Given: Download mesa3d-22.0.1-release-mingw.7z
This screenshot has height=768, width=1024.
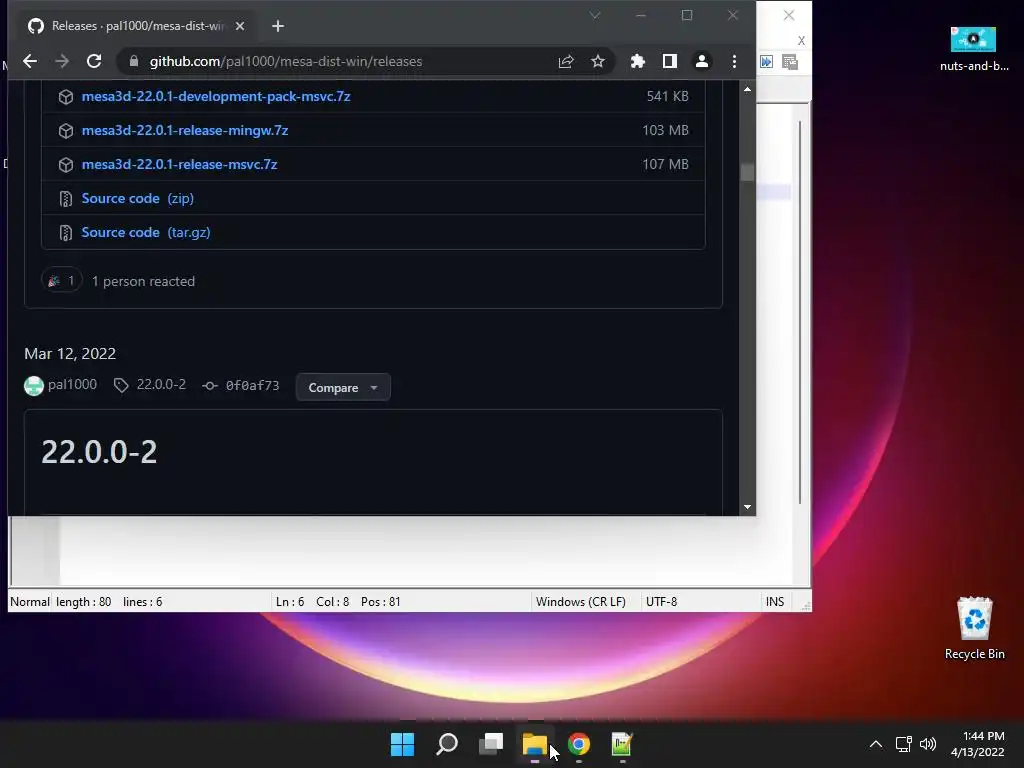Looking at the screenshot, I should [185, 131].
